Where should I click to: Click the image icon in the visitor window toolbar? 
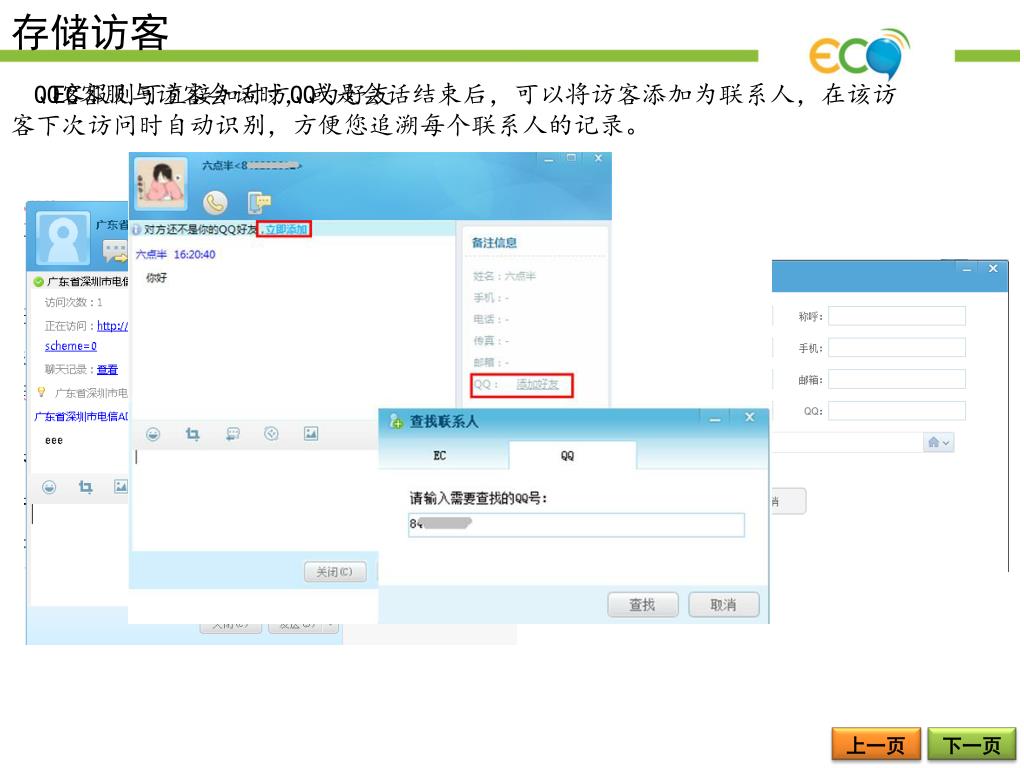[121, 487]
